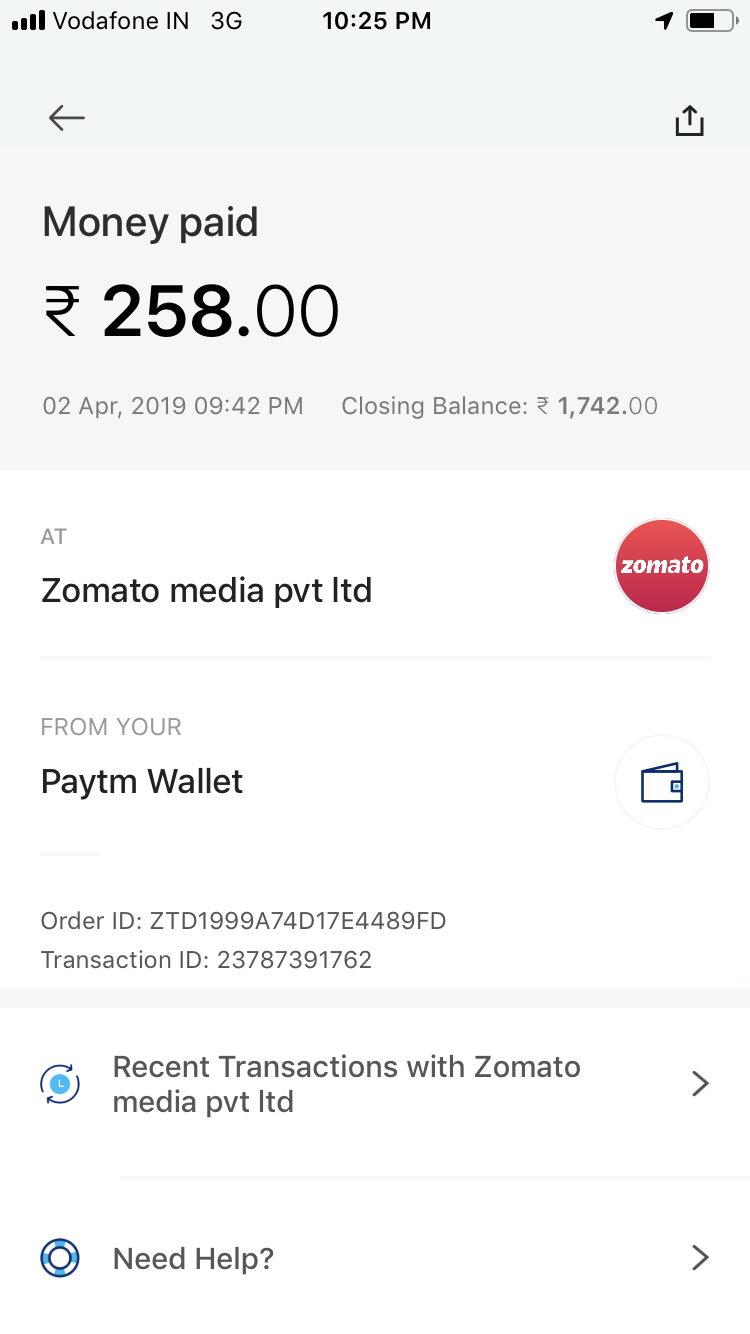Tap the battery icon in status bar

[711, 21]
